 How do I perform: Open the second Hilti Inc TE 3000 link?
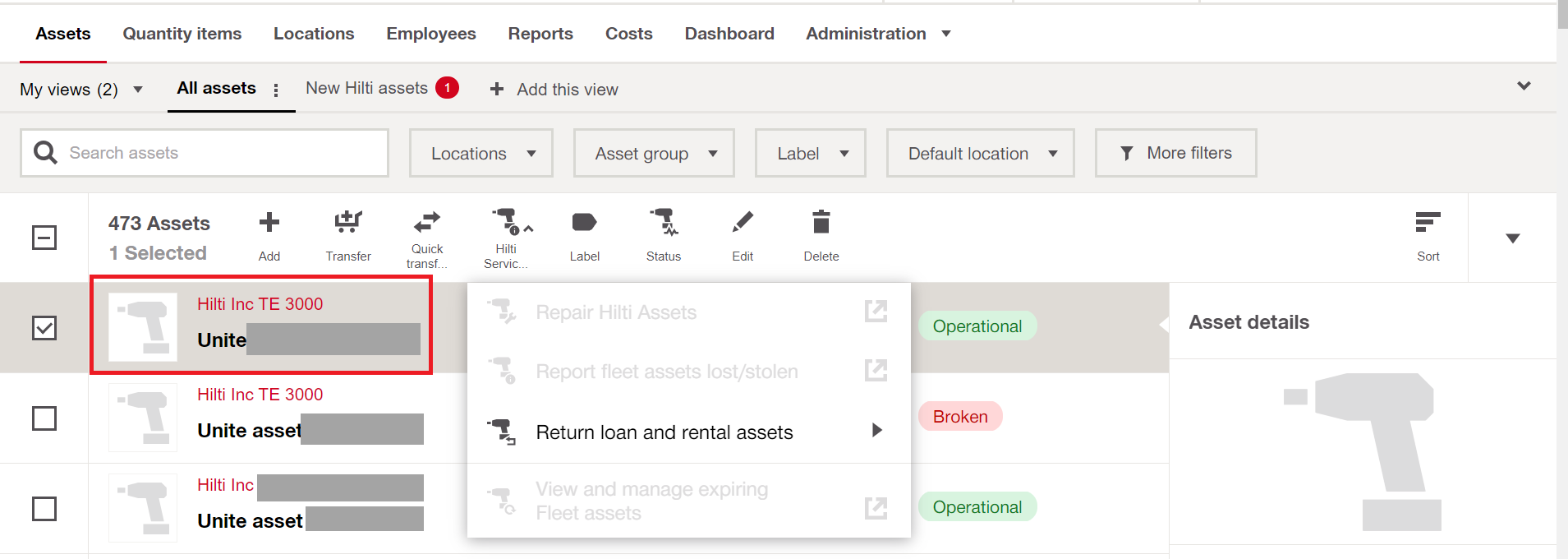click(x=260, y=395)
